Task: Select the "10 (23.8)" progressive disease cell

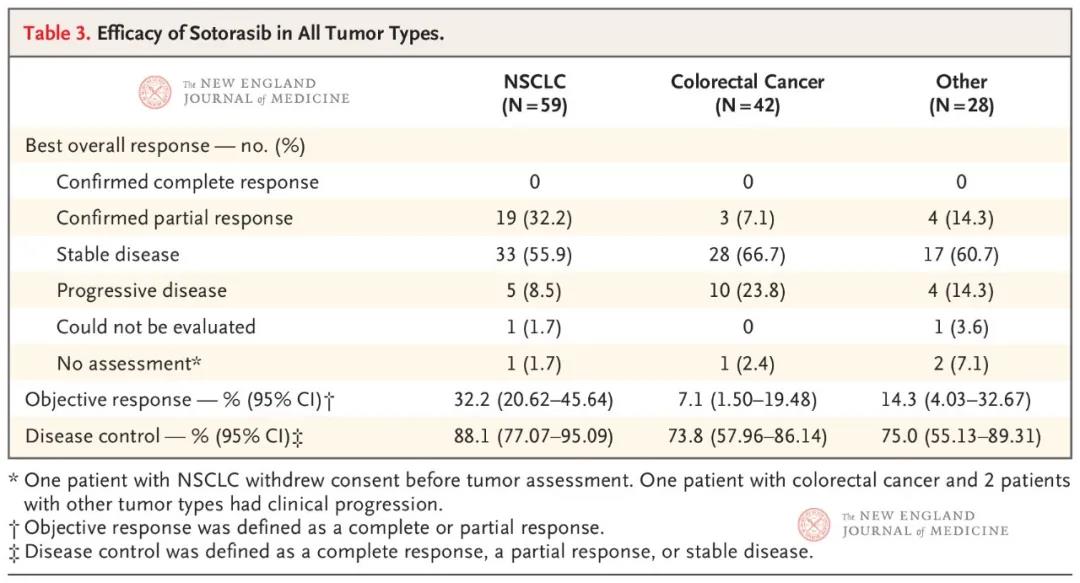Action: (747, 291)
